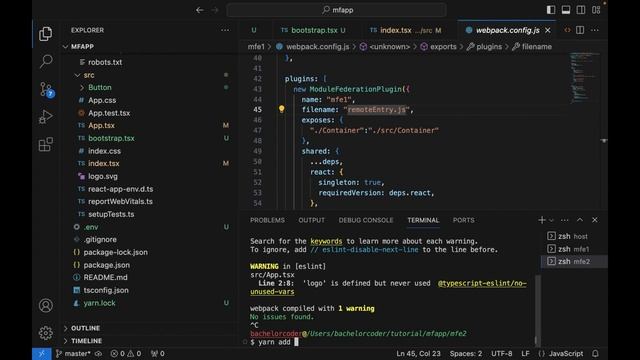Follow the keywords link in terminal
The width and height of the screenshot is (640, 360).
(326, 241)
